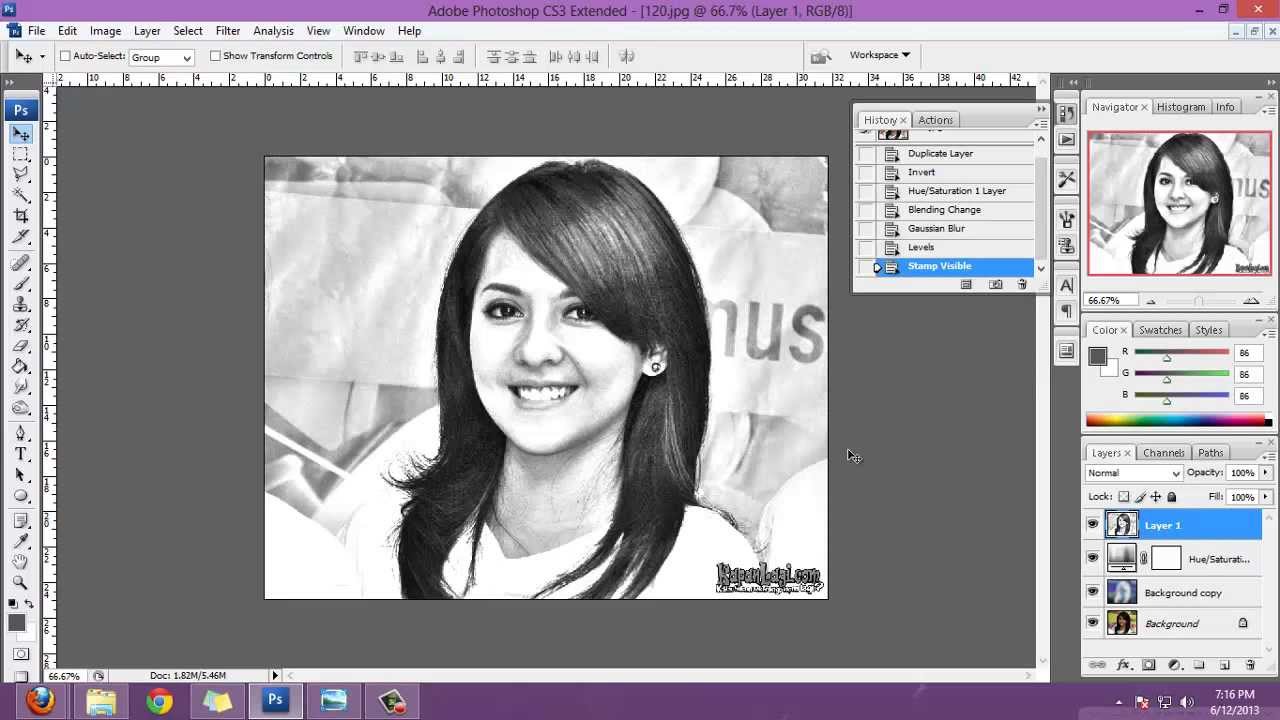The width and height of the screenshot is (1280, 720).
Task: Select the Rectangular Marquee tool
Action: click(21, 154)
